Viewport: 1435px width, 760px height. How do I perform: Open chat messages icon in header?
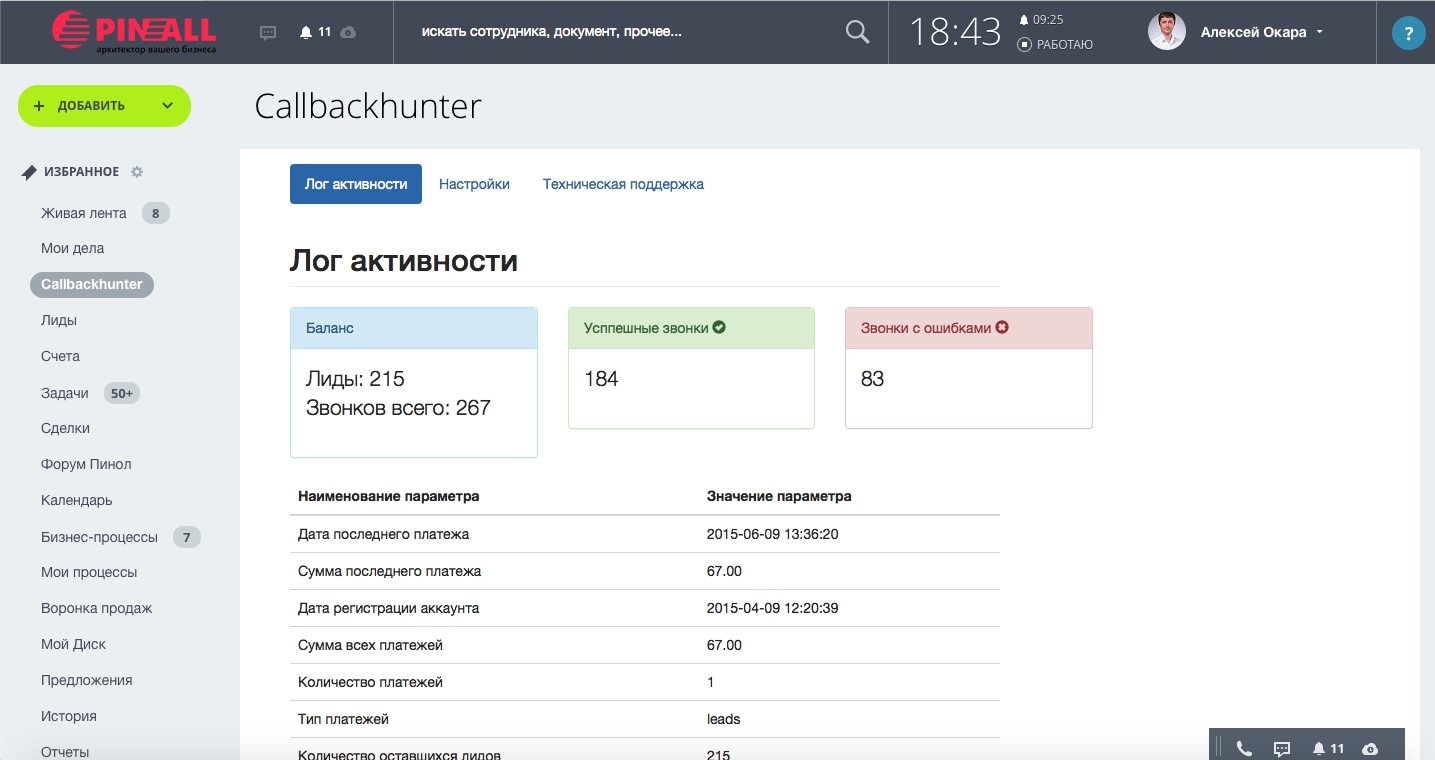[x=268, y=32]
